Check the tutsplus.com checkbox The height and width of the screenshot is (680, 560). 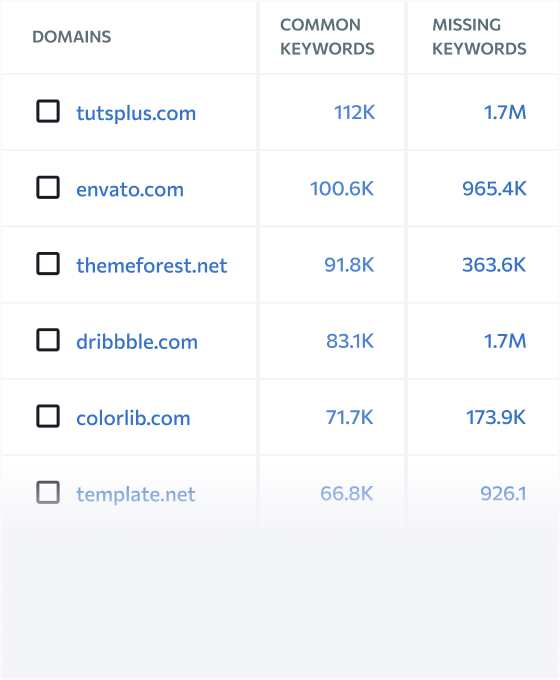[48, 111]
